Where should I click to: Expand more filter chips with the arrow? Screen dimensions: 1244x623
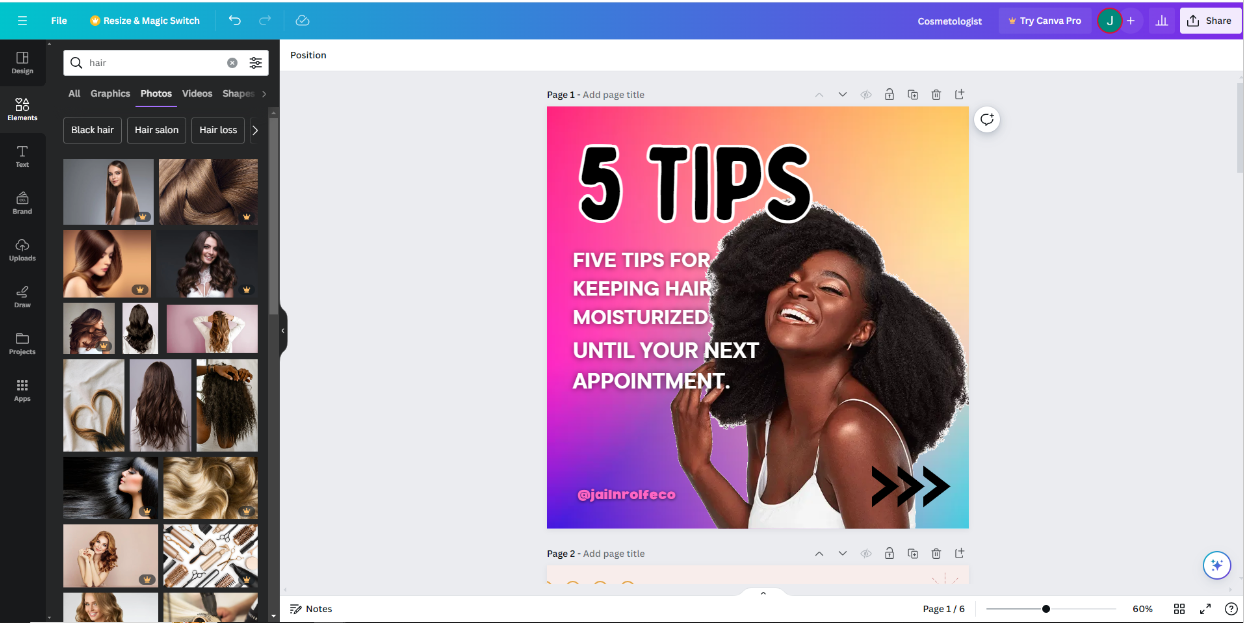[x=255, y=130]
